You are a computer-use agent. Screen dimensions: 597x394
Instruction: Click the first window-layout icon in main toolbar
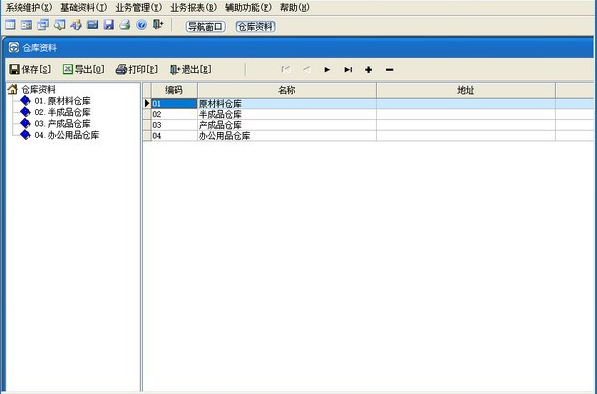tap(10, 25)
